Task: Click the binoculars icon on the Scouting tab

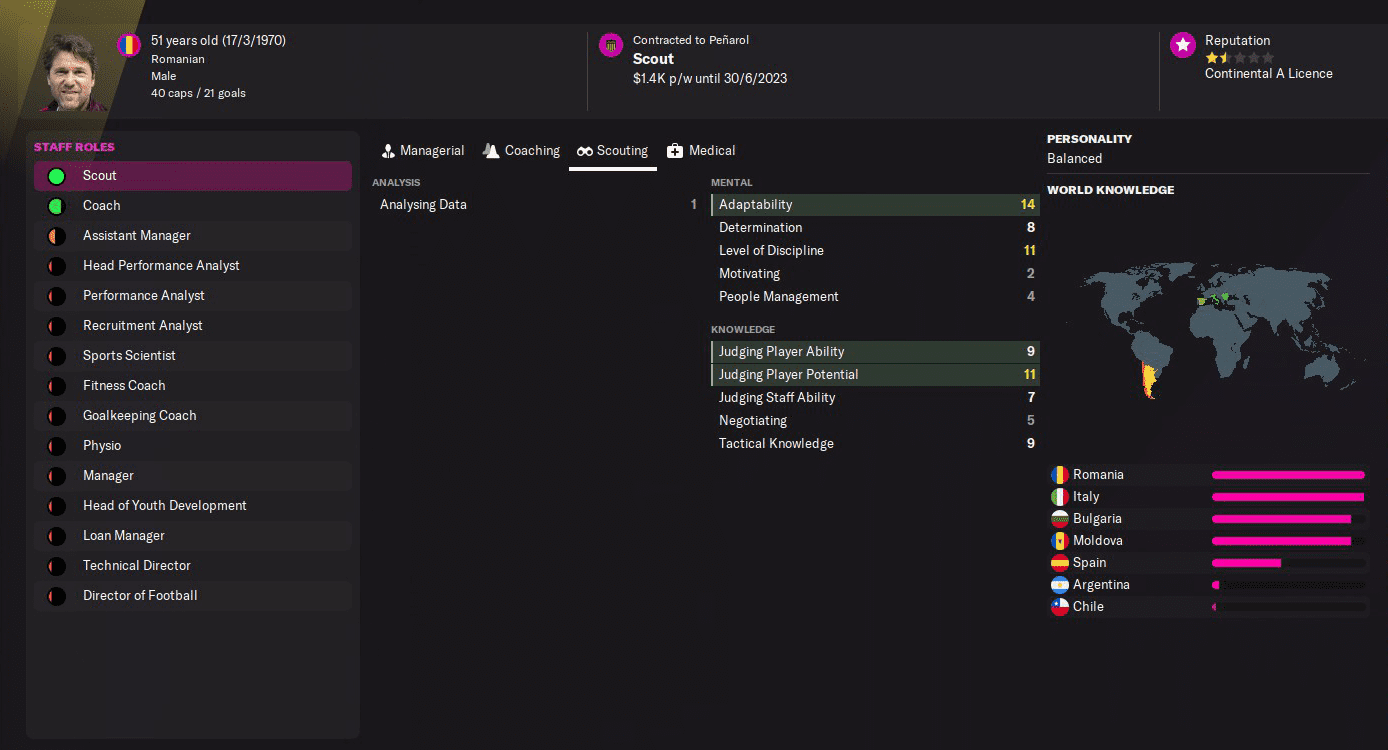Action: (x=586, y=150)
